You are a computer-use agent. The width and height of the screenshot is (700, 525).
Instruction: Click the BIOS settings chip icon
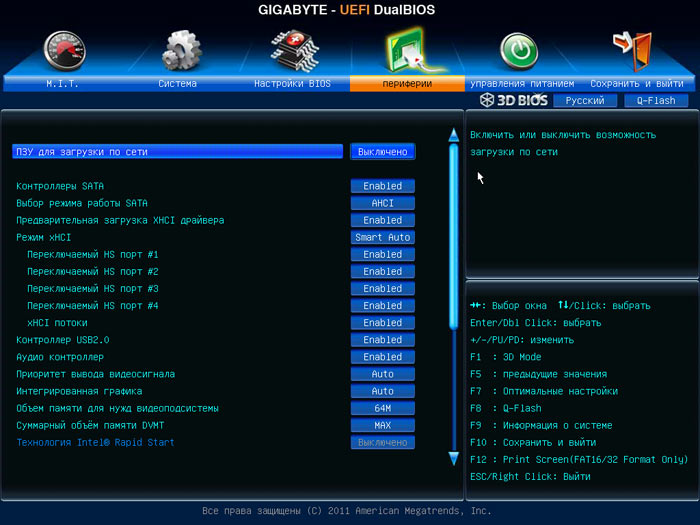tap(294, 50)
